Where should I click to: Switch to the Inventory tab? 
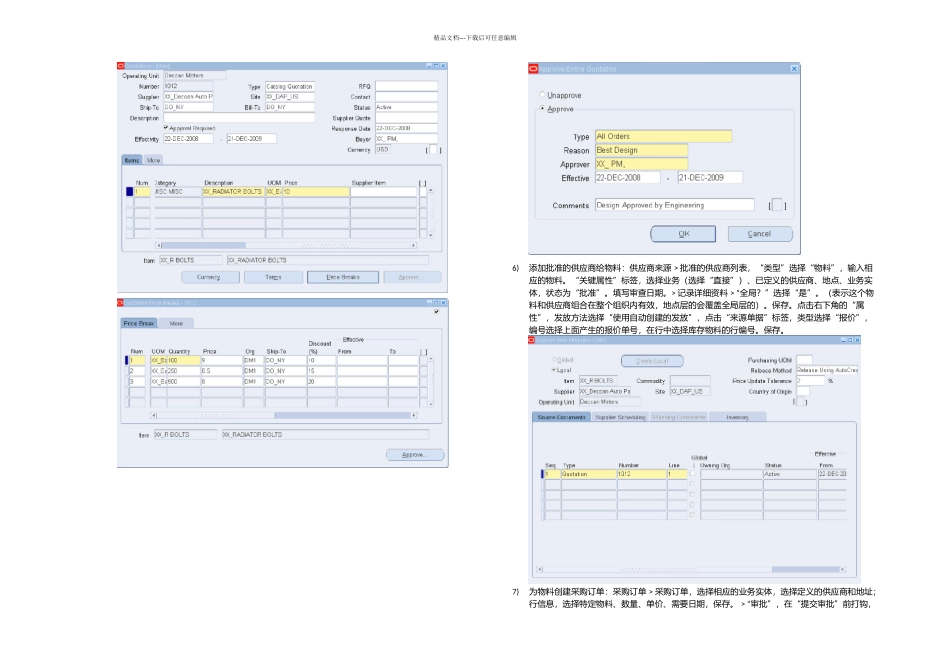pyautogui.click(x=737, y=418)
